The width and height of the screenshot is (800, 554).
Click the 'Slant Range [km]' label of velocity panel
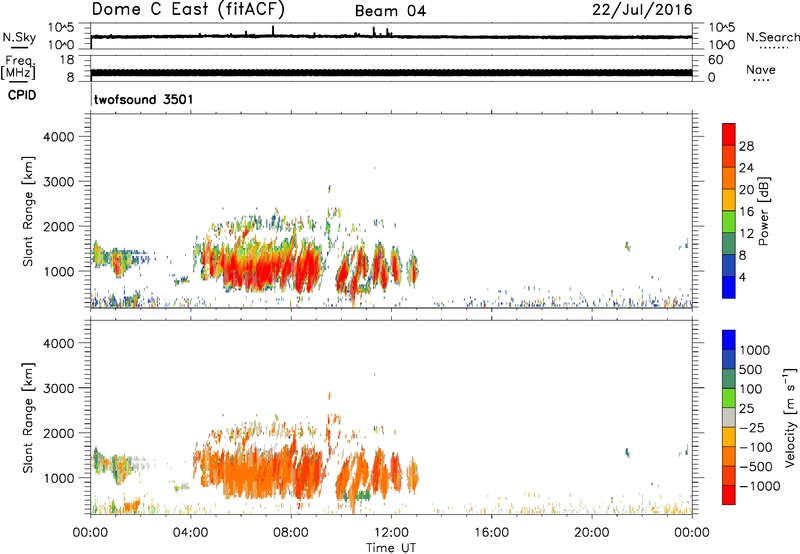[x=28, y=418]
